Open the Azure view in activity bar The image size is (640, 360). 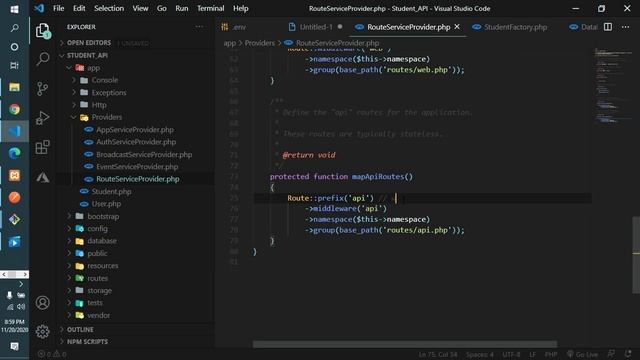tap(42, 177)
